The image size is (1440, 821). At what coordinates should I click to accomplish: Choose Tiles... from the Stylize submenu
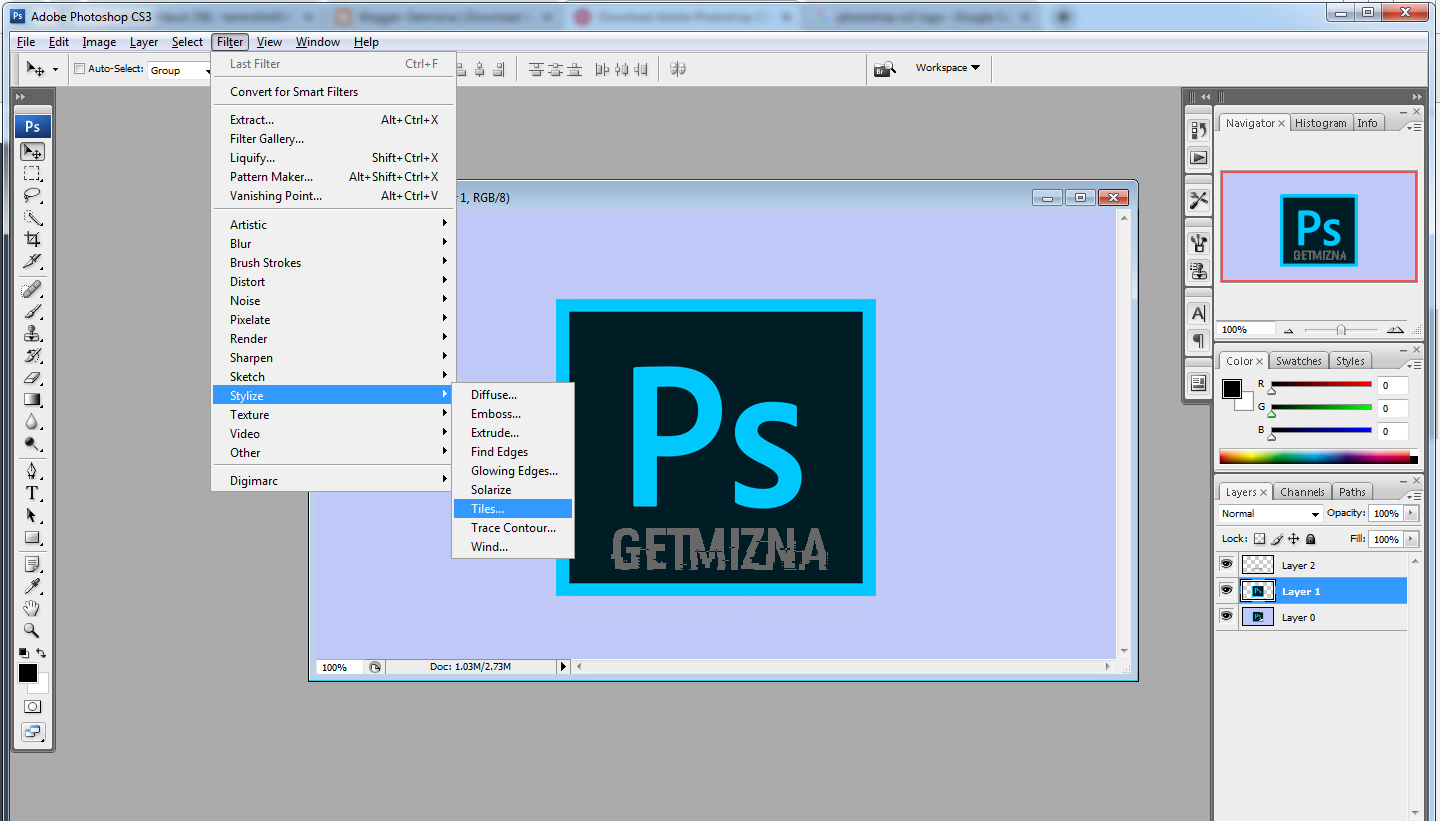click(x=512, y=509)
